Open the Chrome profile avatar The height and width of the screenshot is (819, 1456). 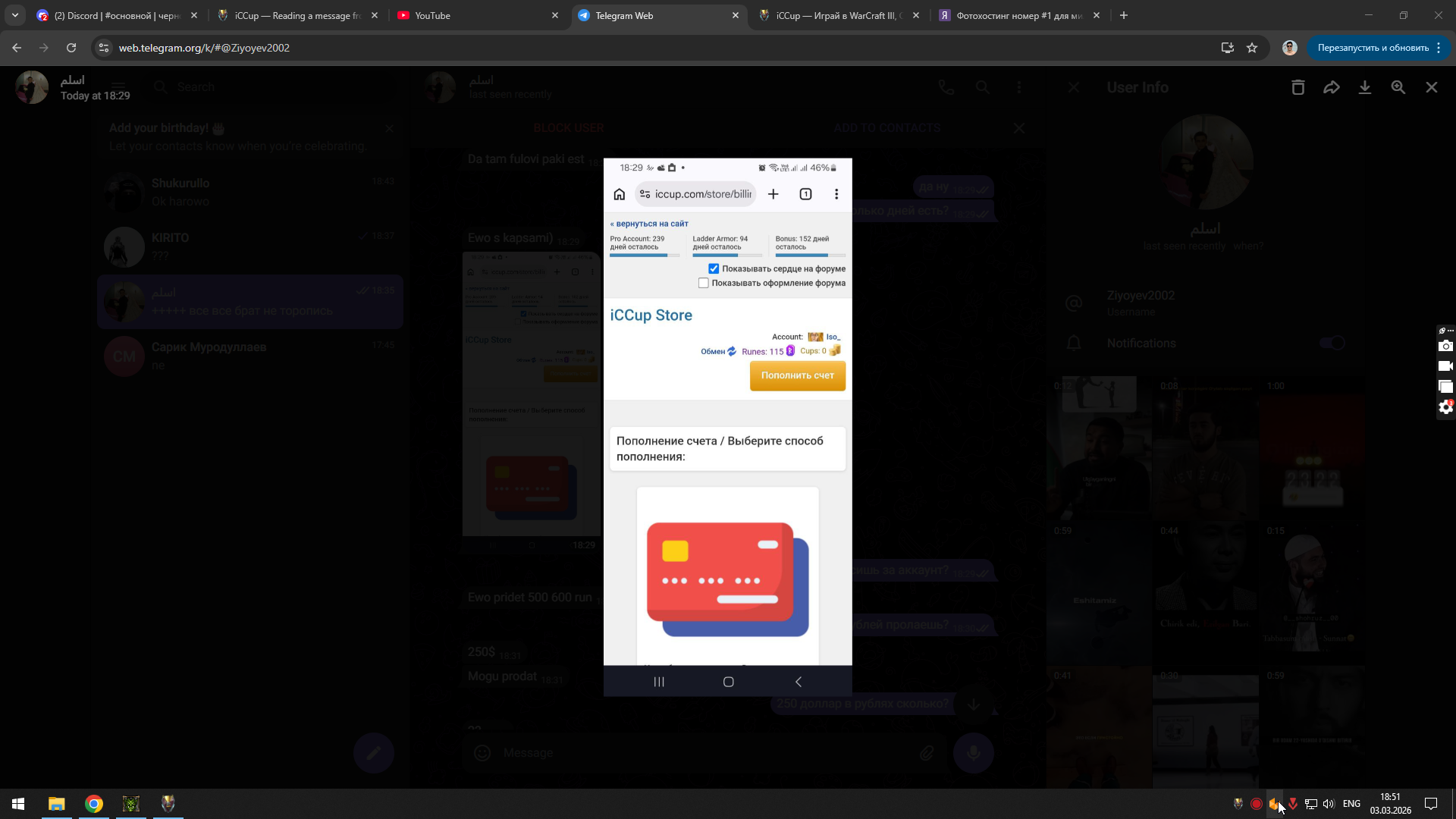1289,48
